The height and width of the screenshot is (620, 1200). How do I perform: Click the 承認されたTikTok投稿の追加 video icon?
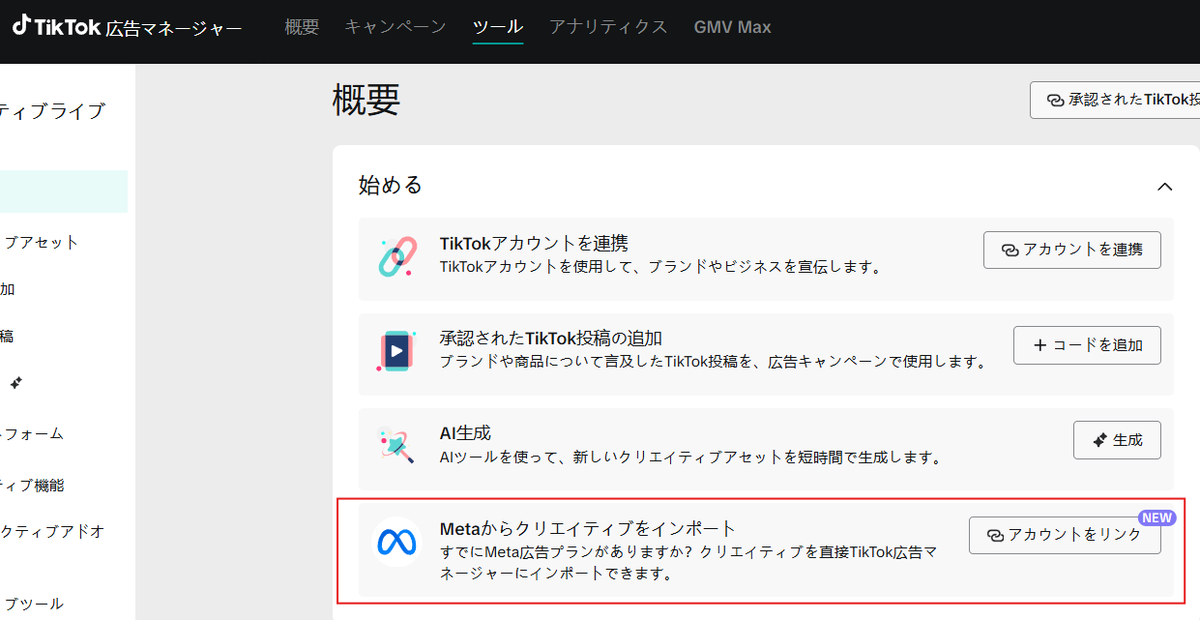point(396,351)
